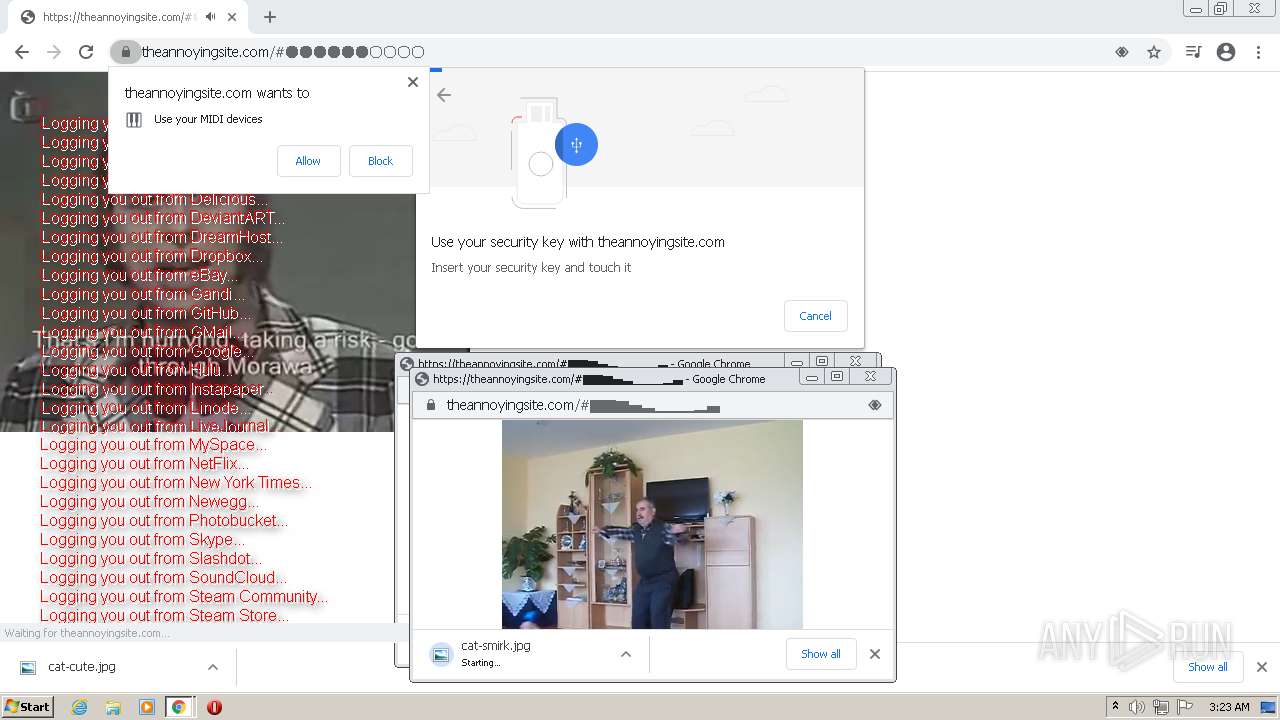Open the volume control in the tray
1280x720 pixels.
(x=1137, y=707)
